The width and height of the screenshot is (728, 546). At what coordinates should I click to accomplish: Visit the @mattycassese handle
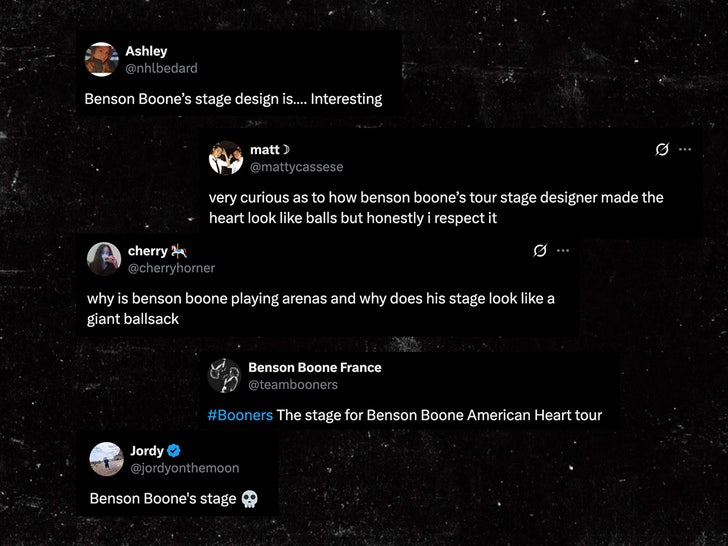point(296,167)
